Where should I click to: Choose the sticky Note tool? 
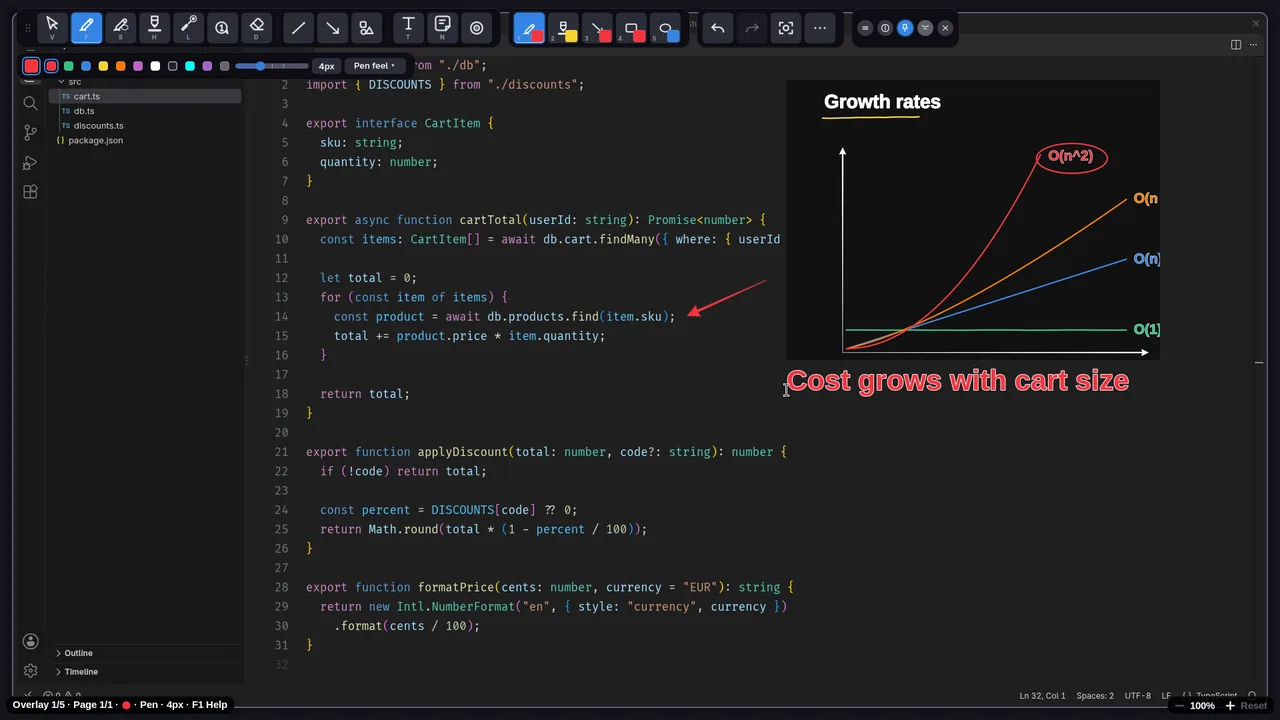click(442, 28)
